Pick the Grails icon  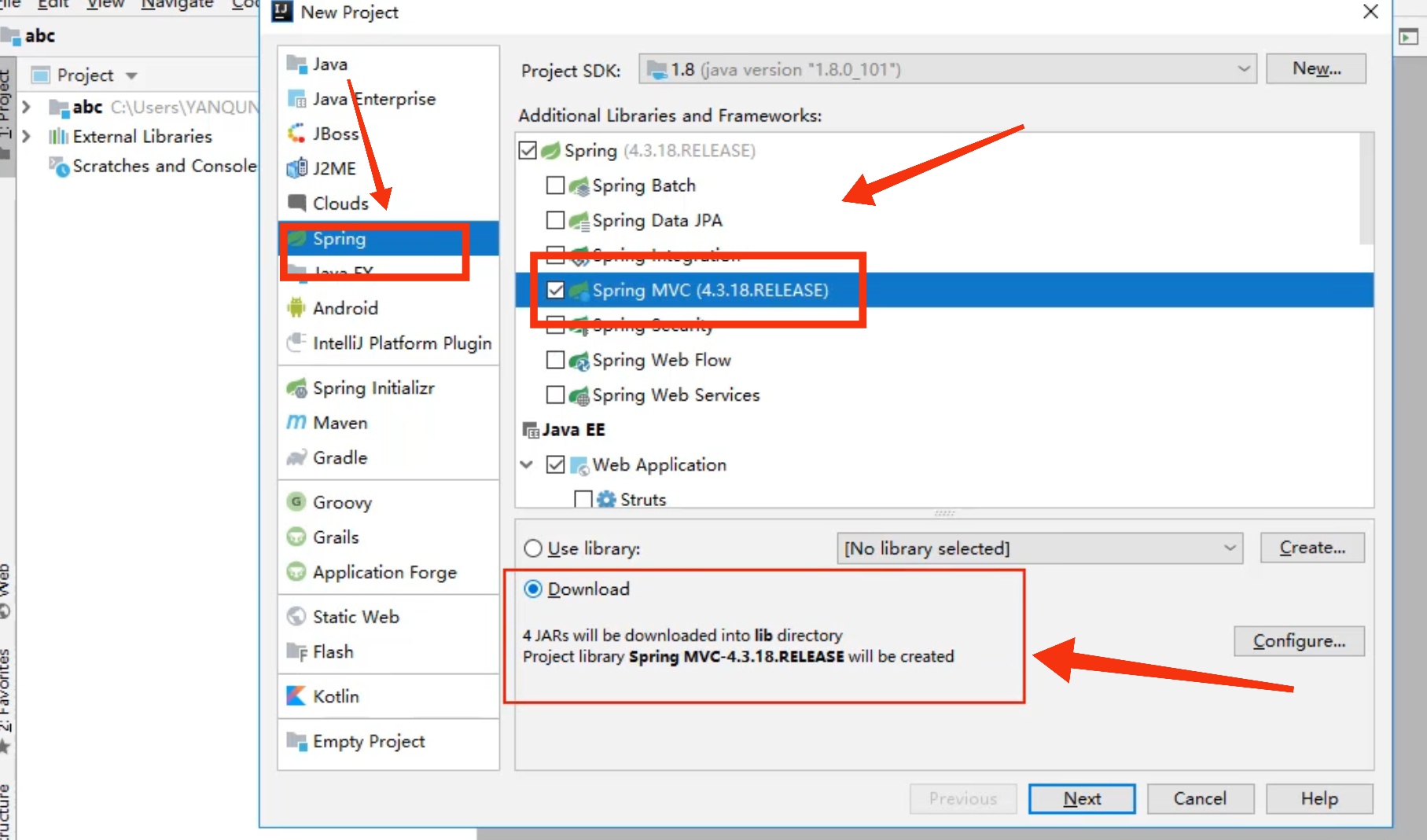296,537
